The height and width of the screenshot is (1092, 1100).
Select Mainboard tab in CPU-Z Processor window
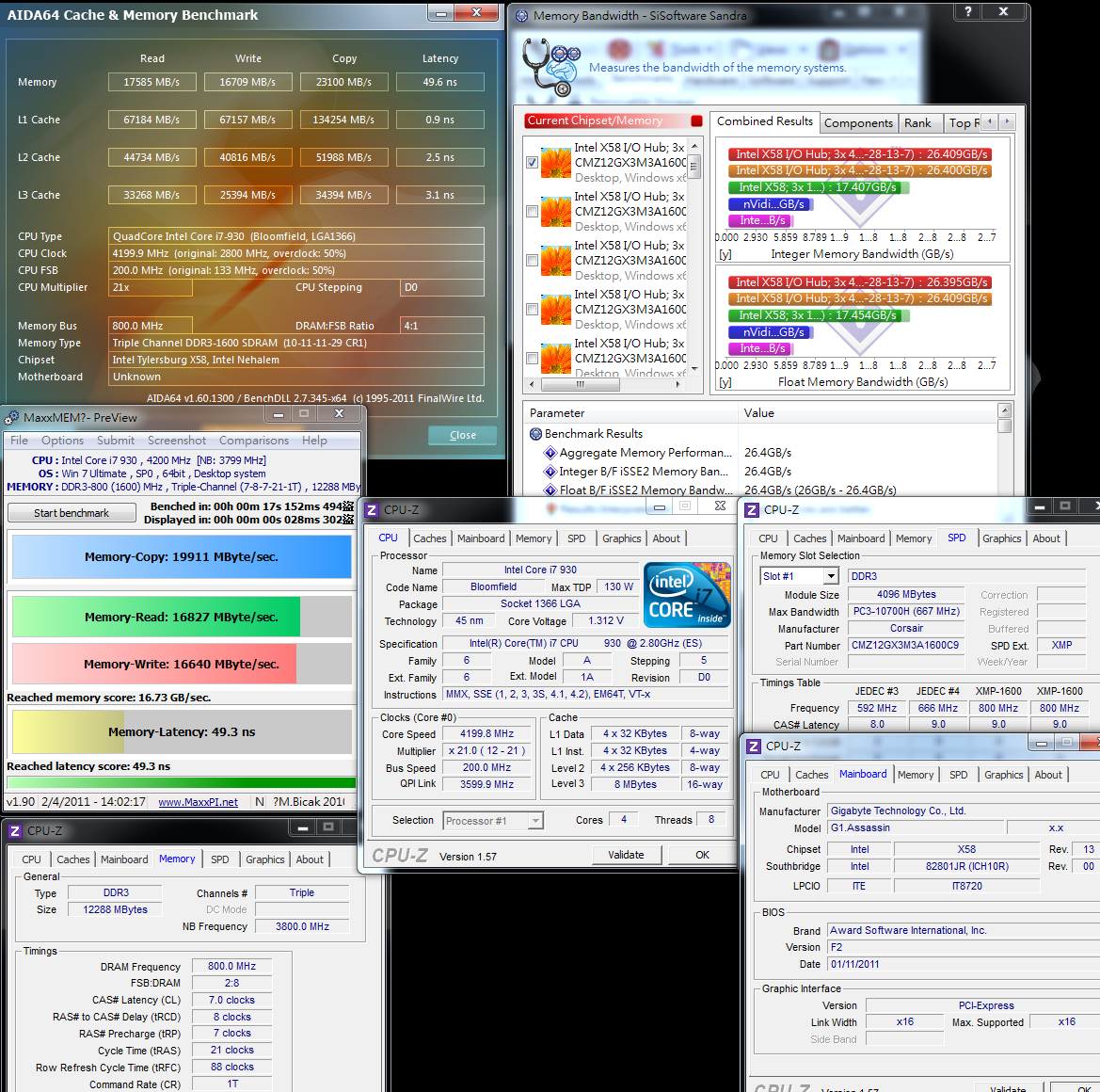(481, 538)
